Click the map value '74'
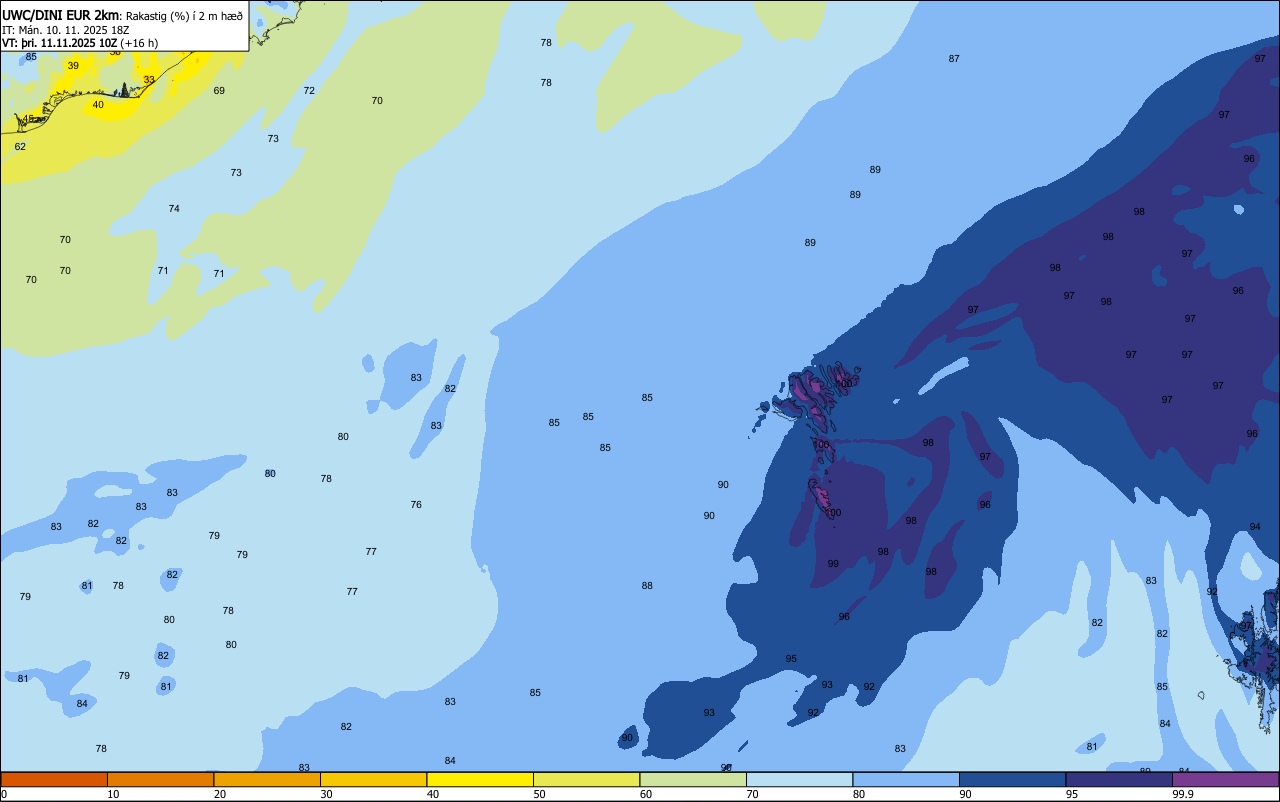 (174, 209)
